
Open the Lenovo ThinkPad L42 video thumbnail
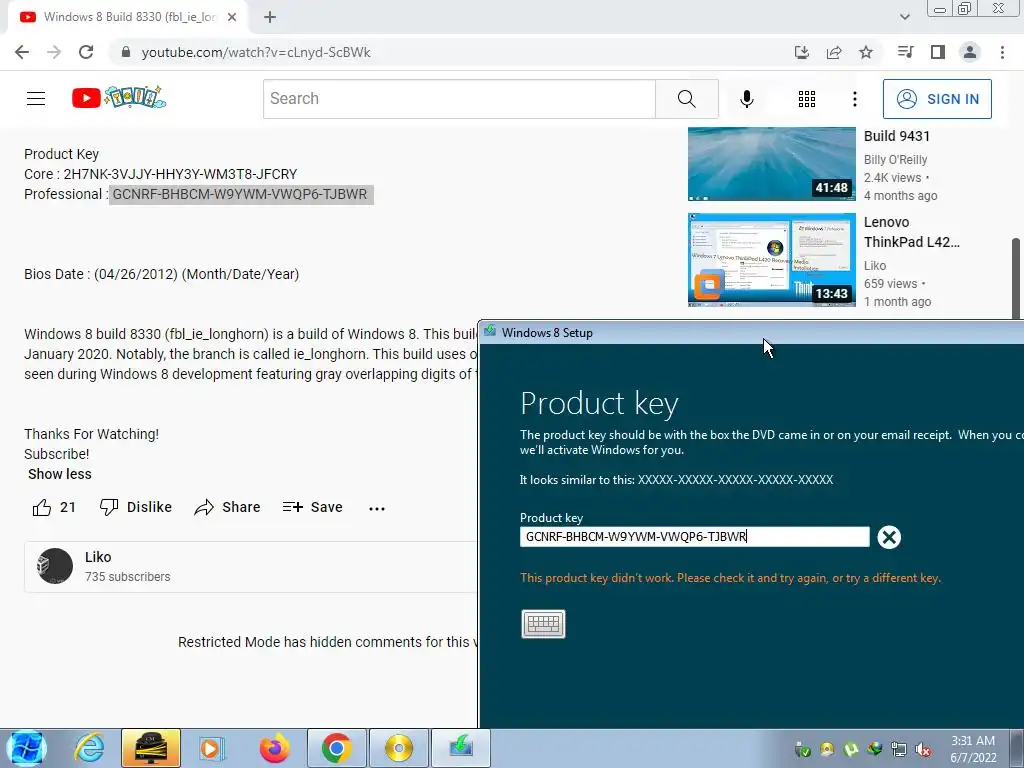[771, 259]
